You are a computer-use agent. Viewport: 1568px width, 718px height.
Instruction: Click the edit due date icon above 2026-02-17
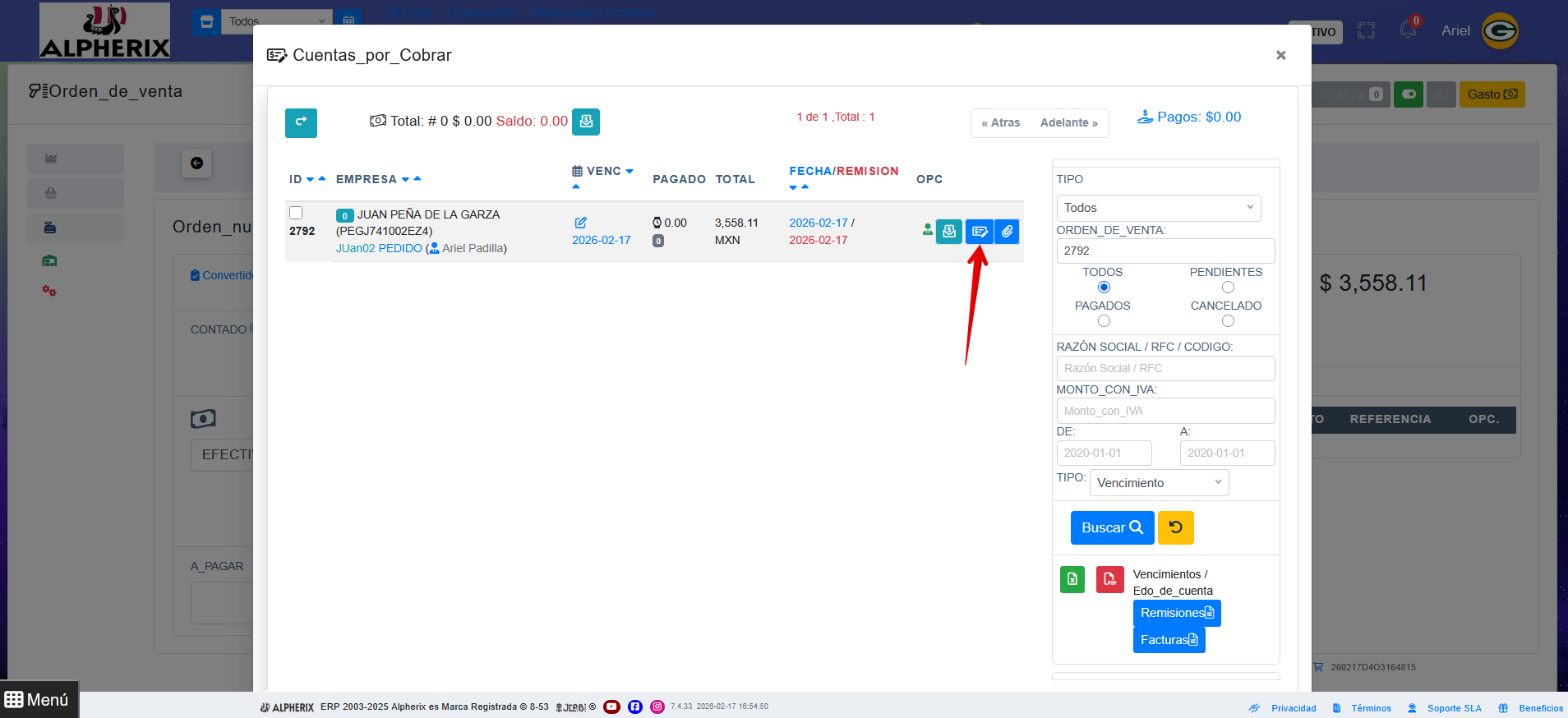580,223
